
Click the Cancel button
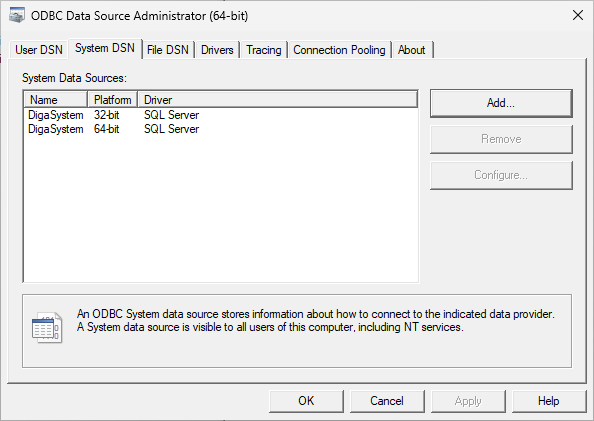click(x=387, y=401)
